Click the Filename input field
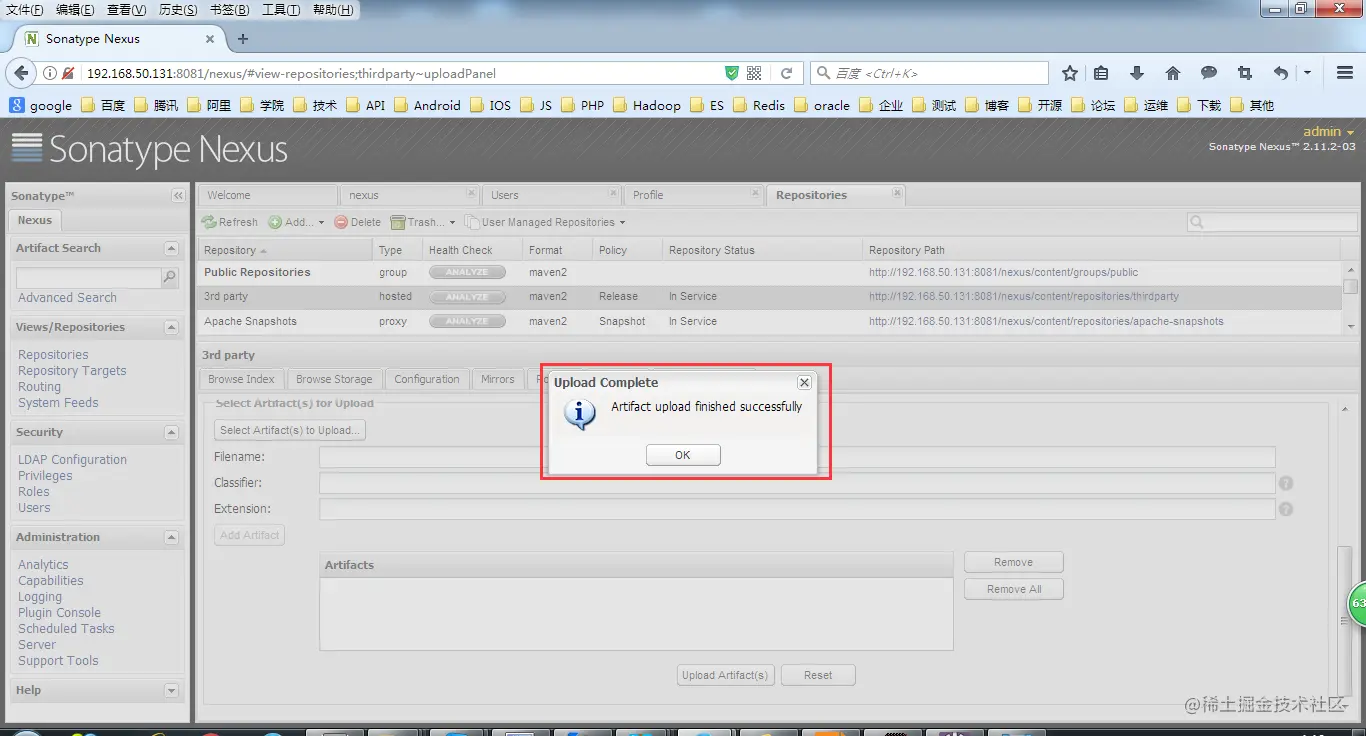This screenshot has width=1366, height=736. pos(797,457)
